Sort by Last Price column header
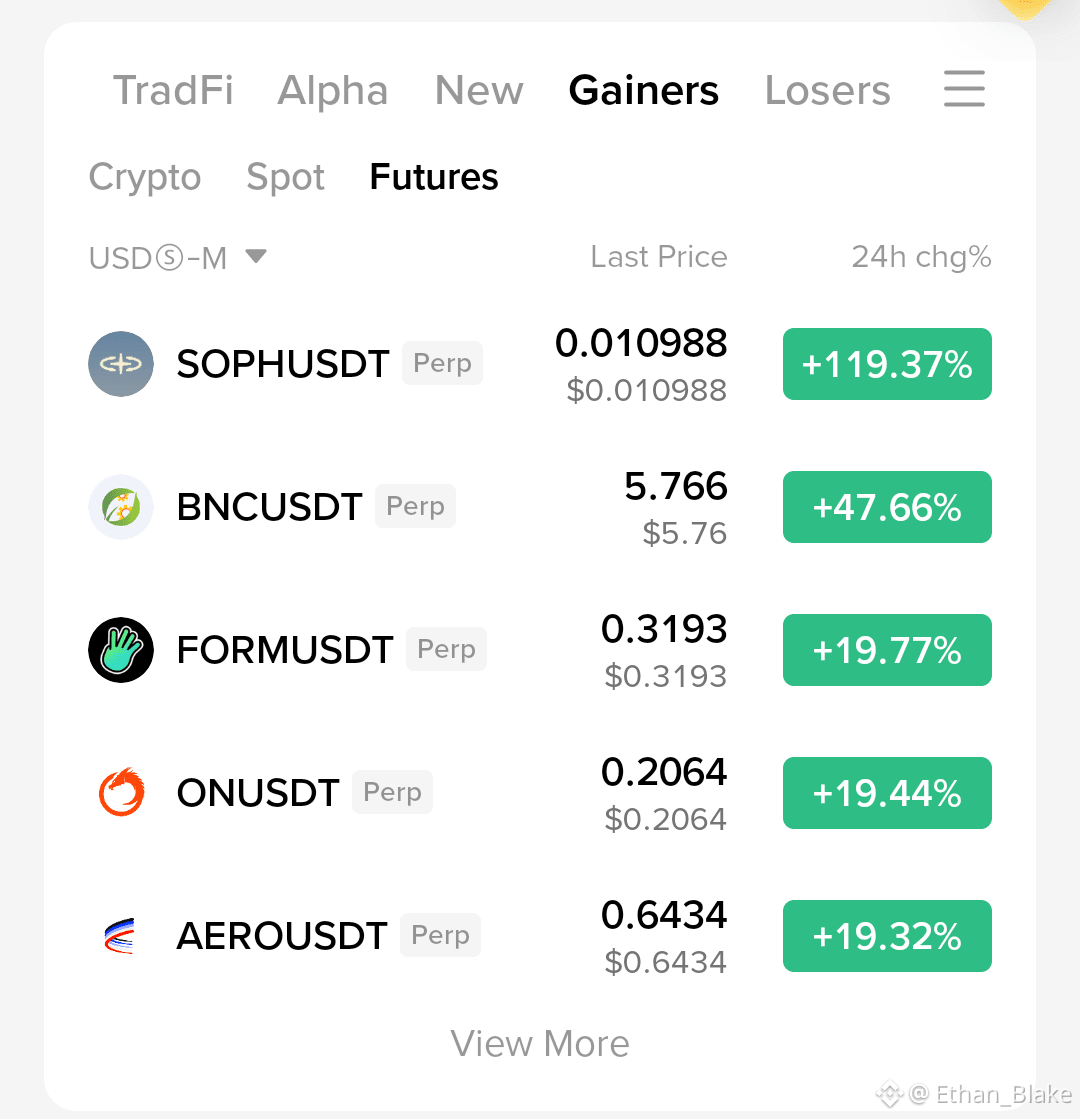This screenshot has width=1080, height=1119. 658,257
